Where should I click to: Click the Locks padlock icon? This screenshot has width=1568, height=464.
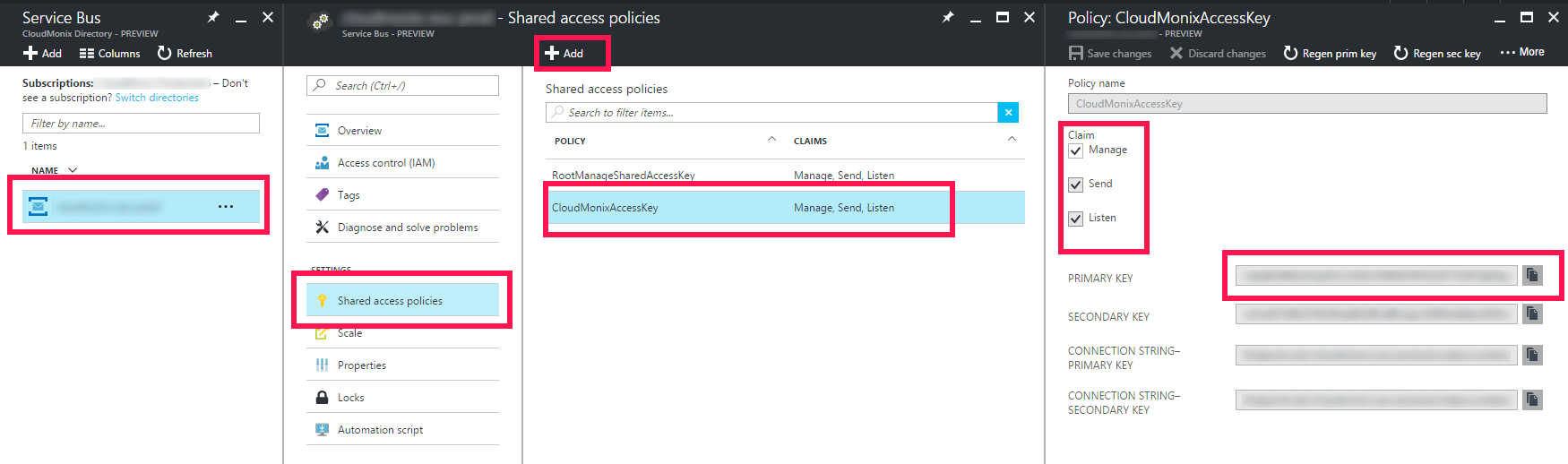click(322, 398)
